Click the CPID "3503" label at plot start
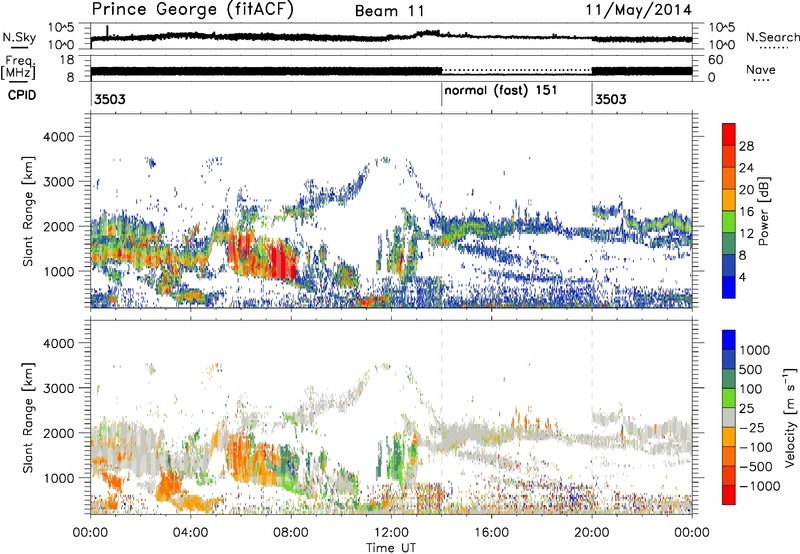This screenshot has height=554, width=800. [110, 99]
